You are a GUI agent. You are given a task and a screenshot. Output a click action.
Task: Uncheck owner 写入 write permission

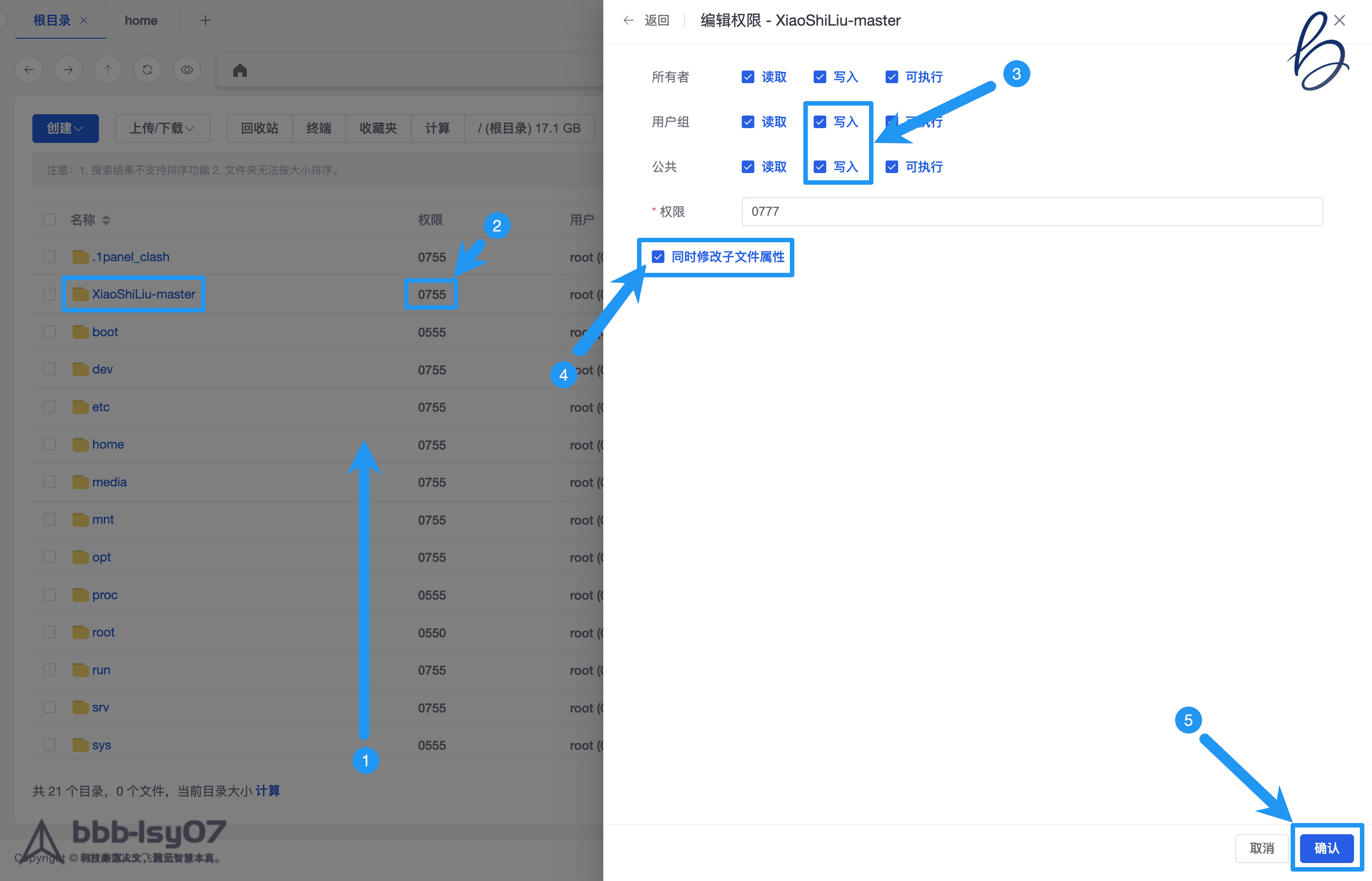point(820,77)
